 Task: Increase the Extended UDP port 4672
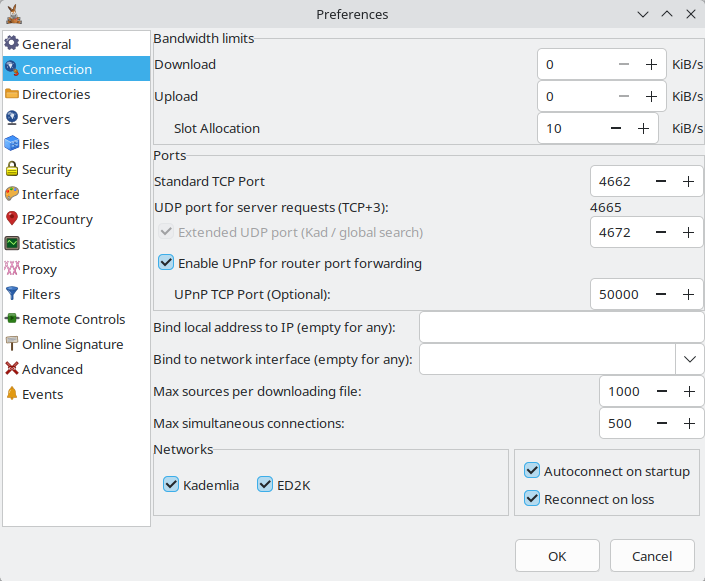coord(688,232)
